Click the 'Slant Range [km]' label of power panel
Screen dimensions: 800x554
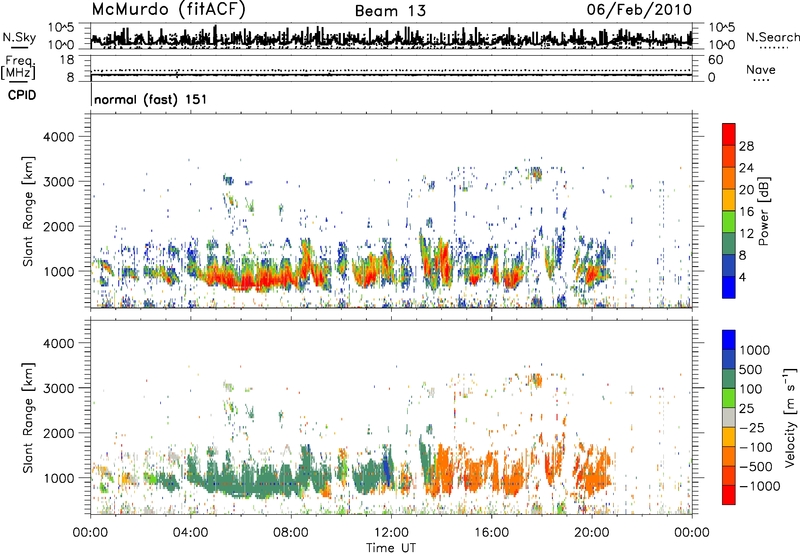[28, 211]
